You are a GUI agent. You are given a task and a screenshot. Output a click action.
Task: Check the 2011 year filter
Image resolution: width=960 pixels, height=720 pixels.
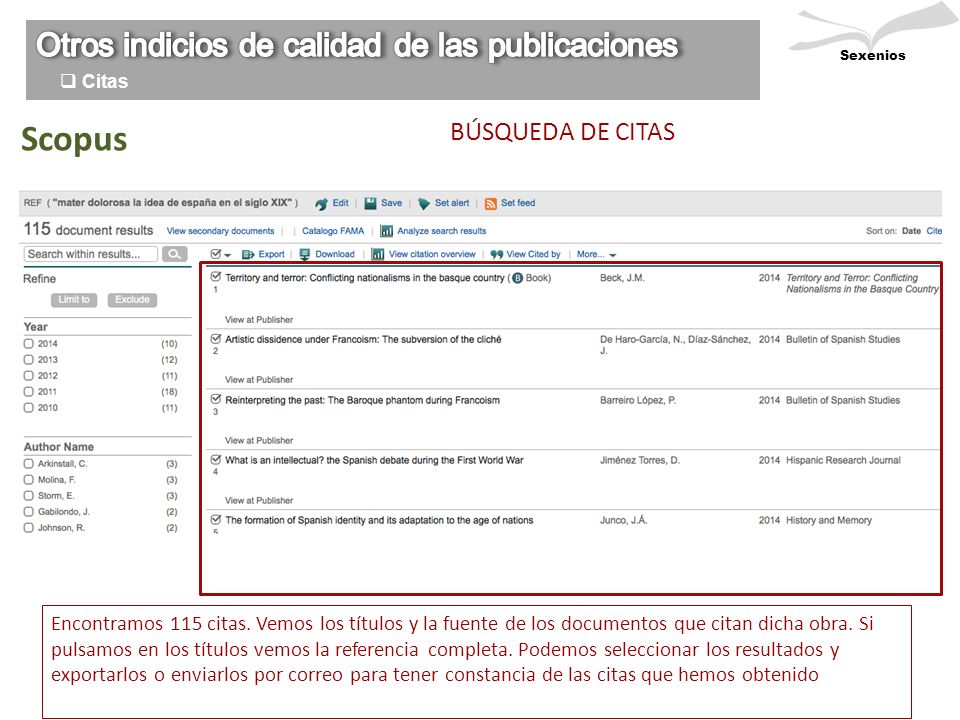click(29, 391)
